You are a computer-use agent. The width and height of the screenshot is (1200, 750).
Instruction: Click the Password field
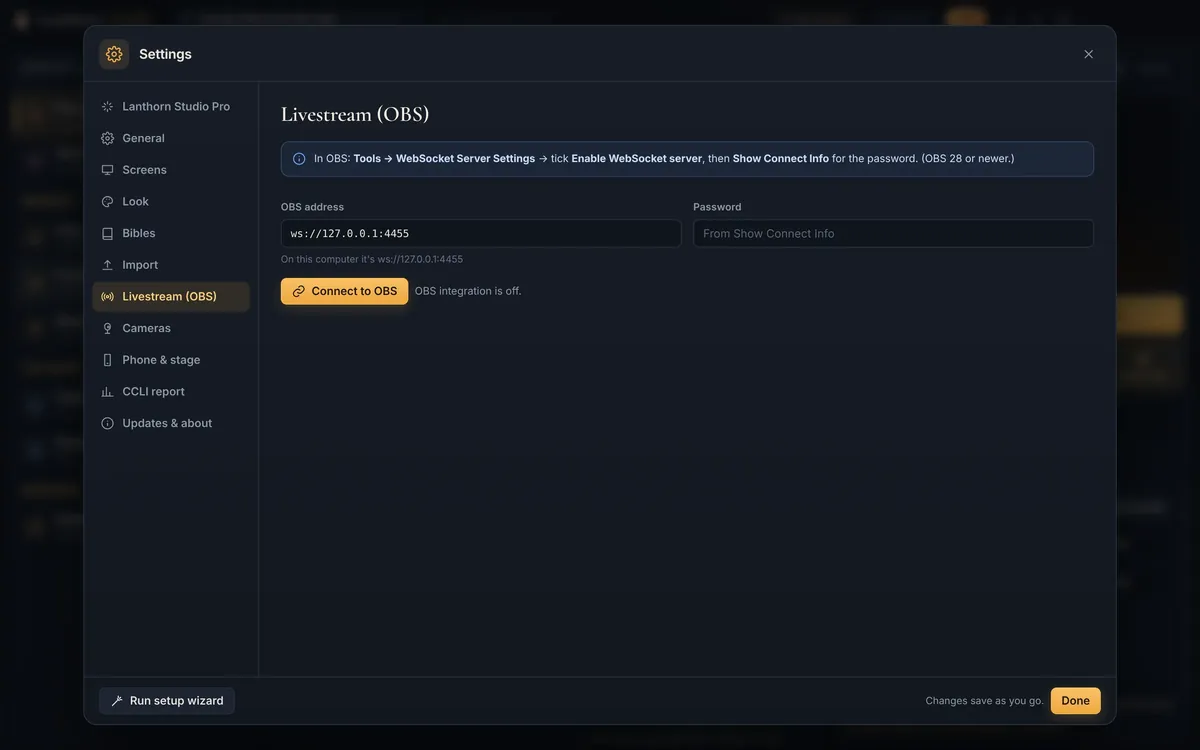[x=893, y=233]
